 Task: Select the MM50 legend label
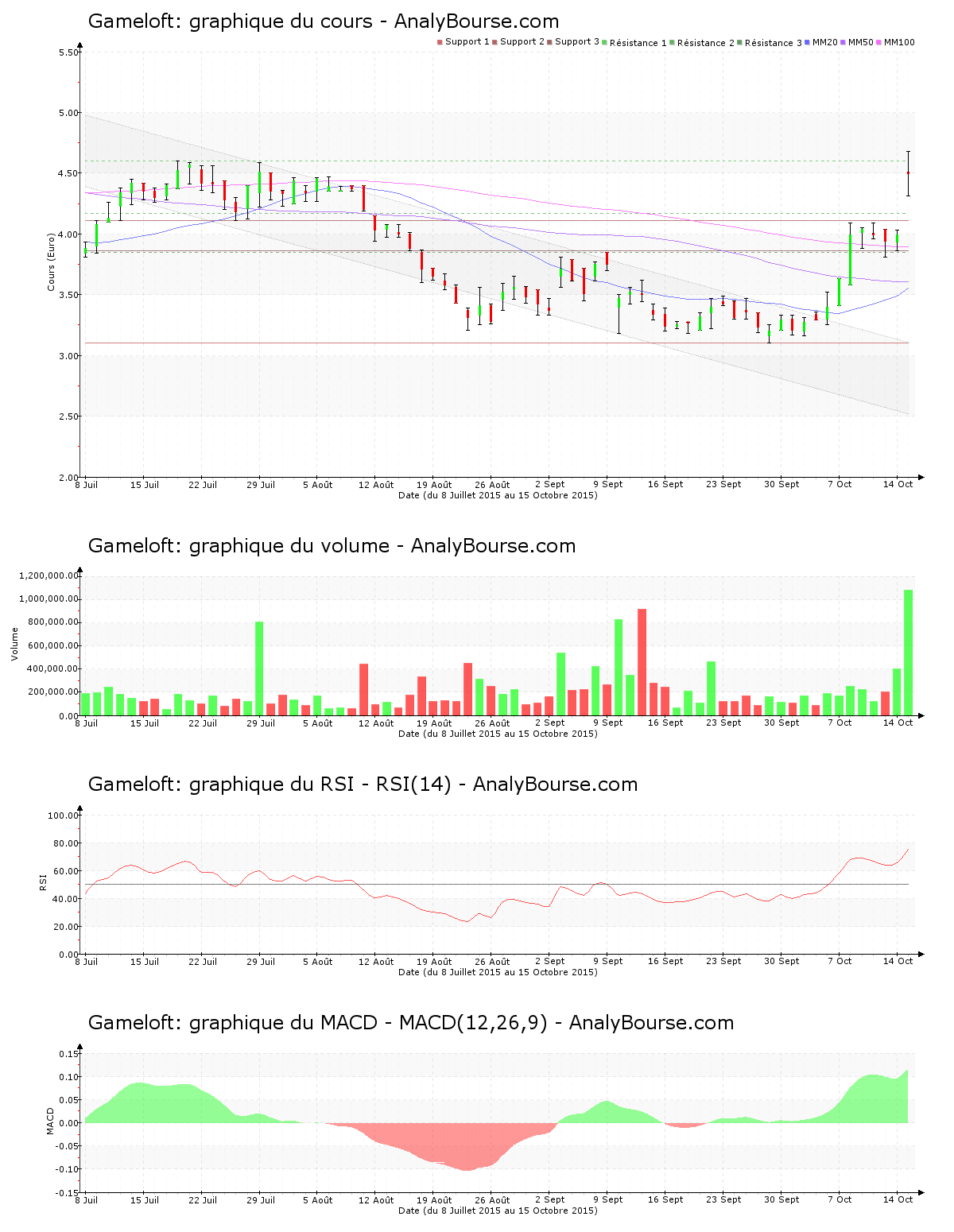(x=861, y=42)
